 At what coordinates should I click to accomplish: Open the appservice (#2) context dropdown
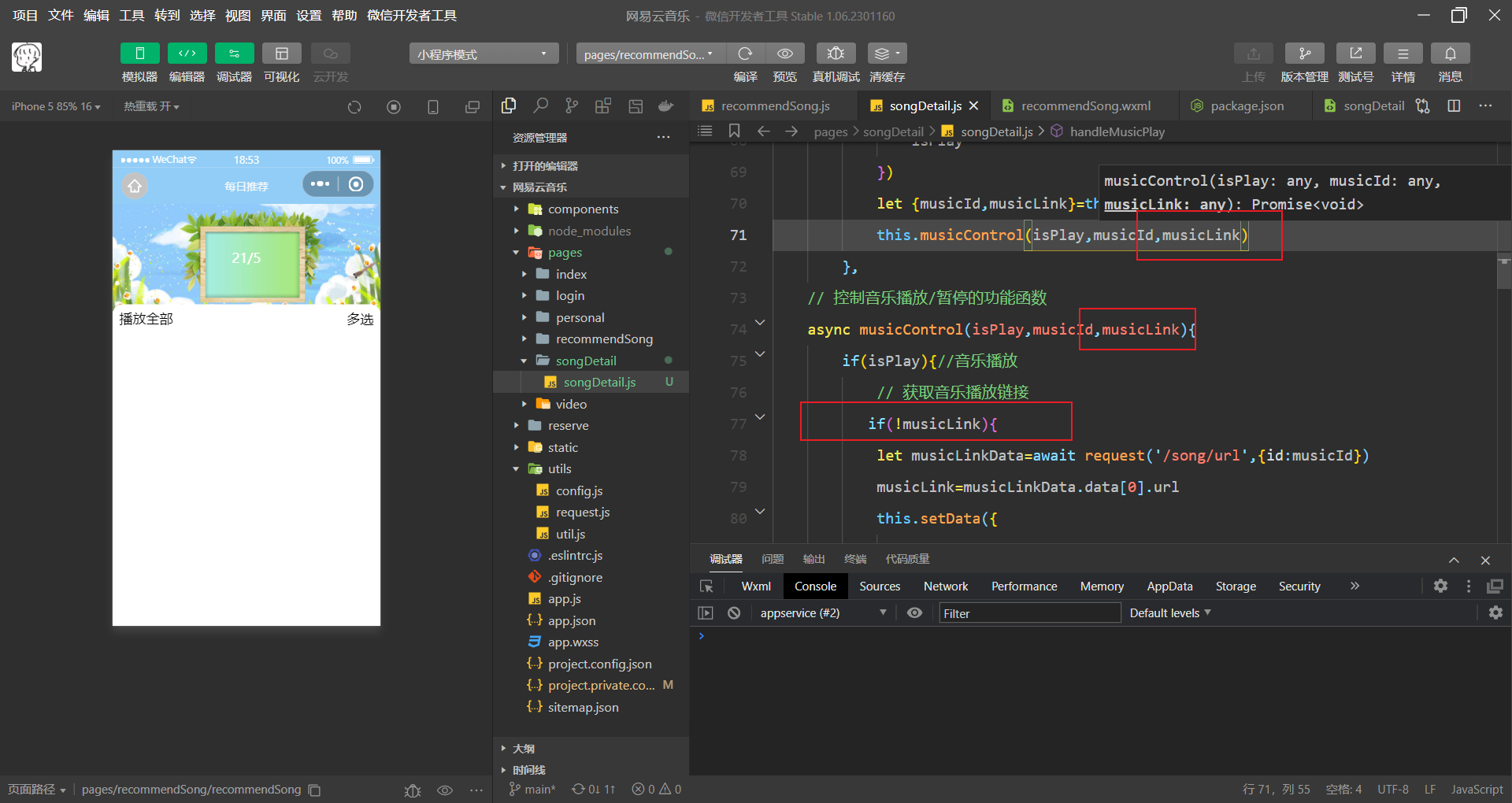click(822, 612)
